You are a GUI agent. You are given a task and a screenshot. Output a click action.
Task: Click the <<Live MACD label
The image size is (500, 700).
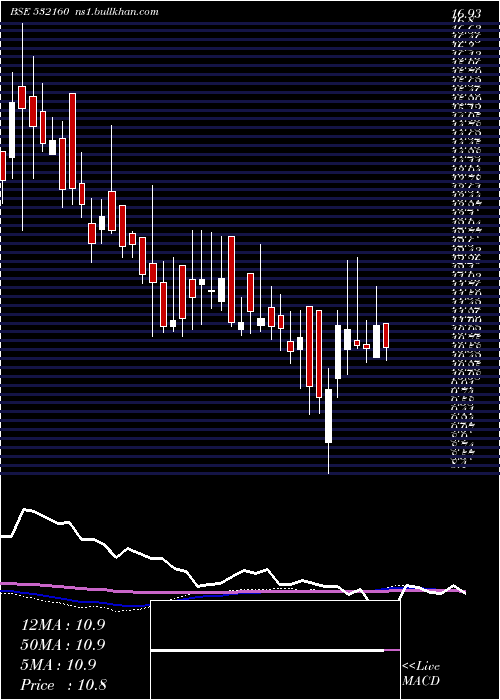tap(421, 674)
